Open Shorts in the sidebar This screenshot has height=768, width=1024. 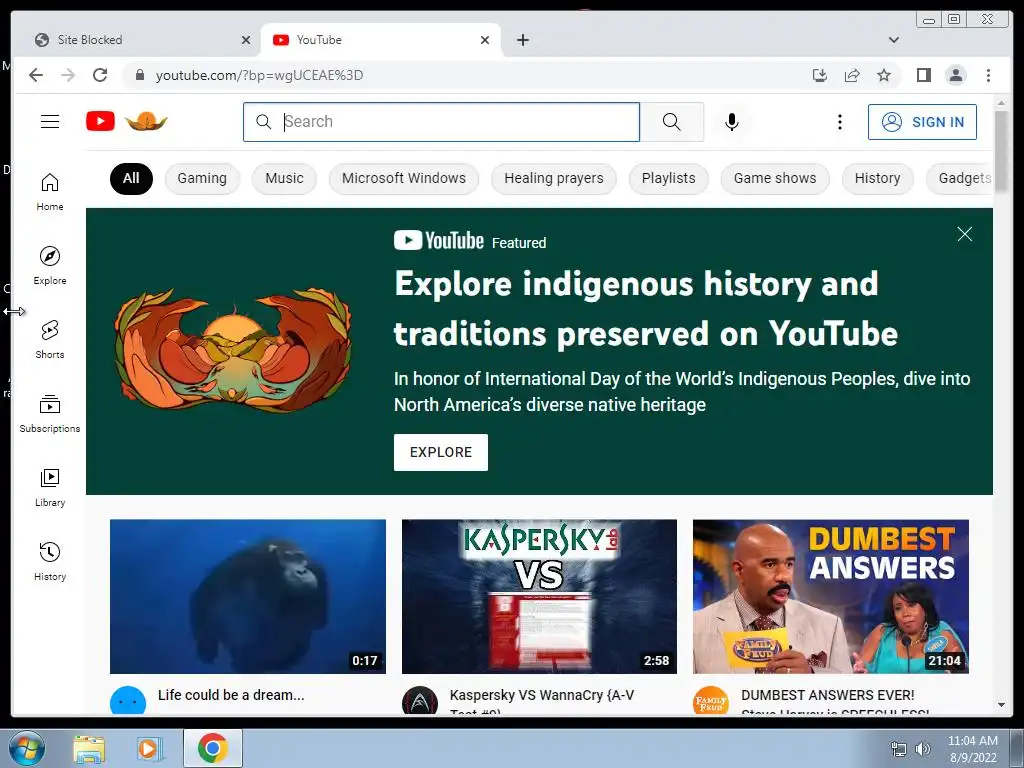point(50,340)
